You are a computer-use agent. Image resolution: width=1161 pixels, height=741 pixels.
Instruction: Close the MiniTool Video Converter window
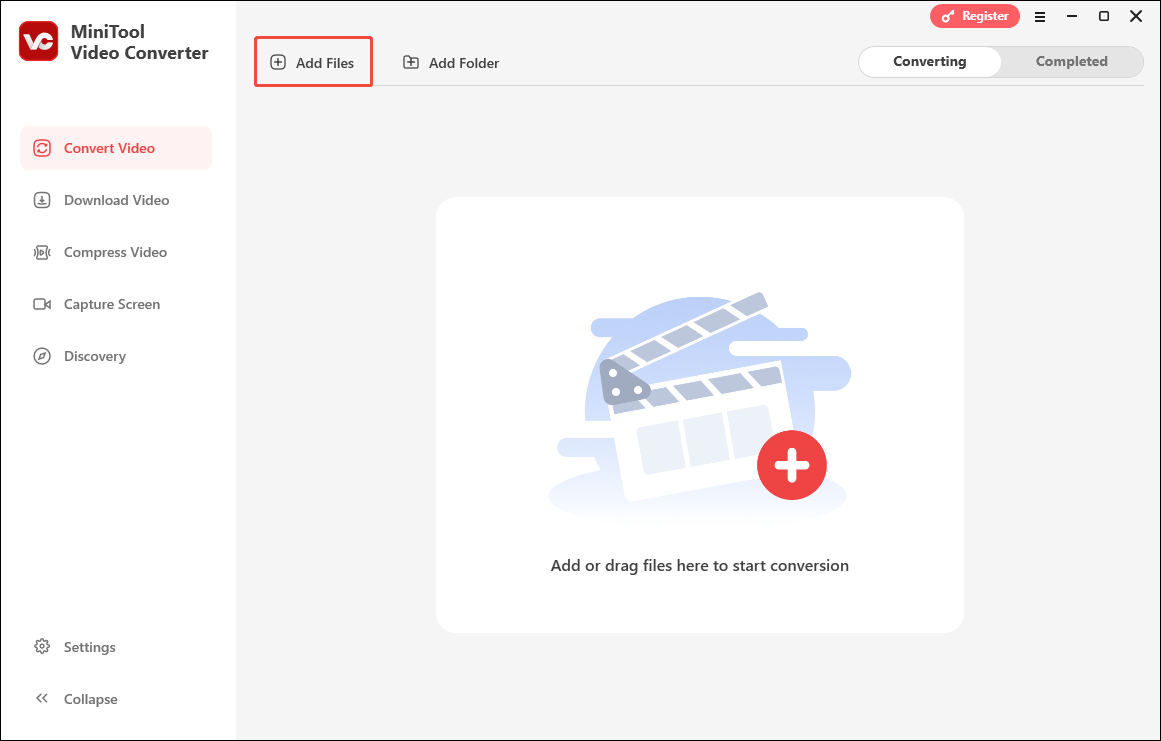click(1136, 16)
